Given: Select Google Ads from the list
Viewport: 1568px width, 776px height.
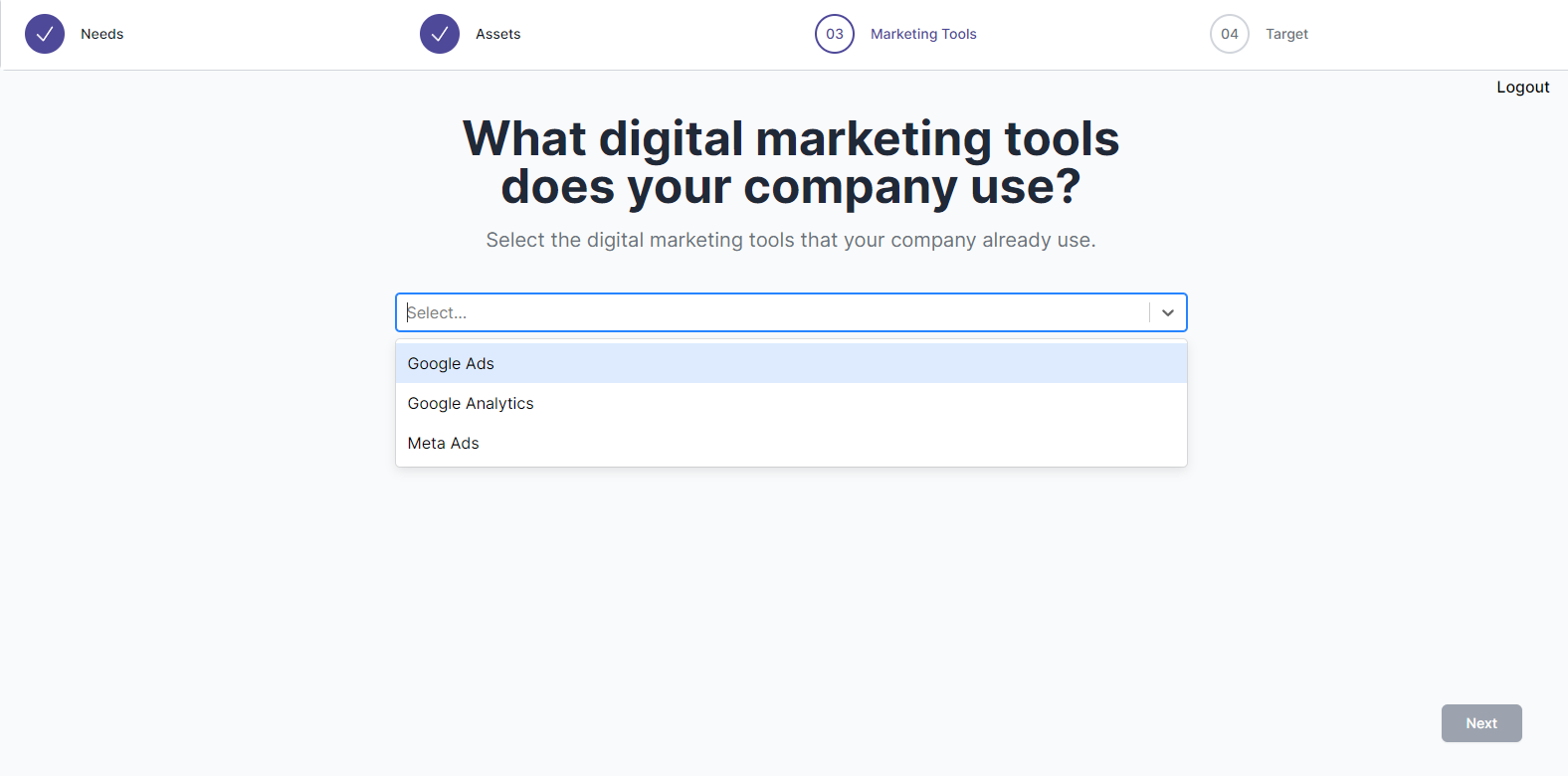Looking at the screenshot, I should (x=451, y=364).
